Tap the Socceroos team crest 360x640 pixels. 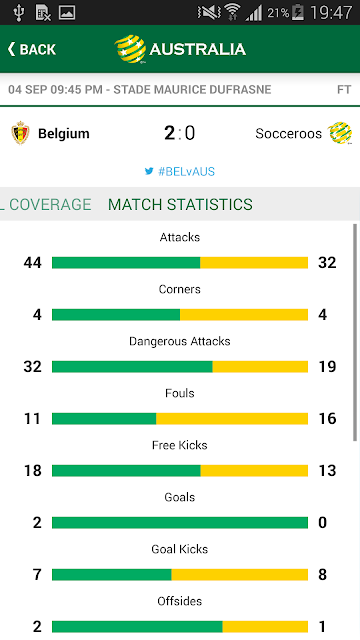coord(340,133)
